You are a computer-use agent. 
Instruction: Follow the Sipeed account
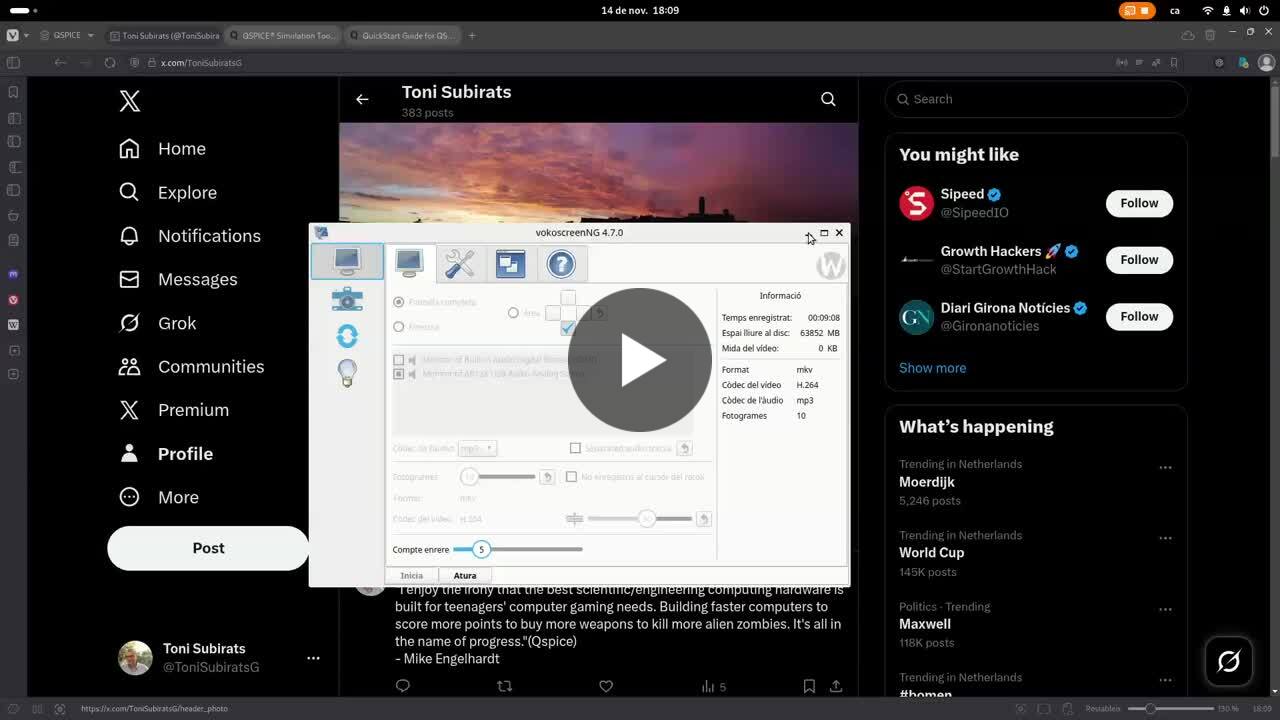pos(1138,203)
